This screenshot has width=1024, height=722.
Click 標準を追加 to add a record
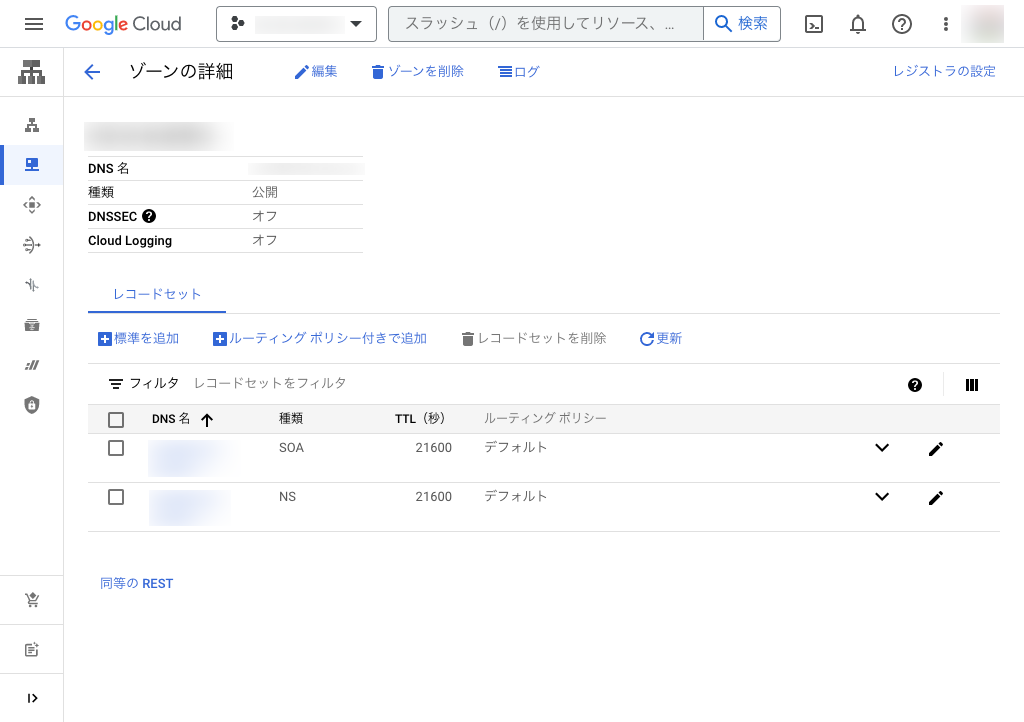click(138, 338)
